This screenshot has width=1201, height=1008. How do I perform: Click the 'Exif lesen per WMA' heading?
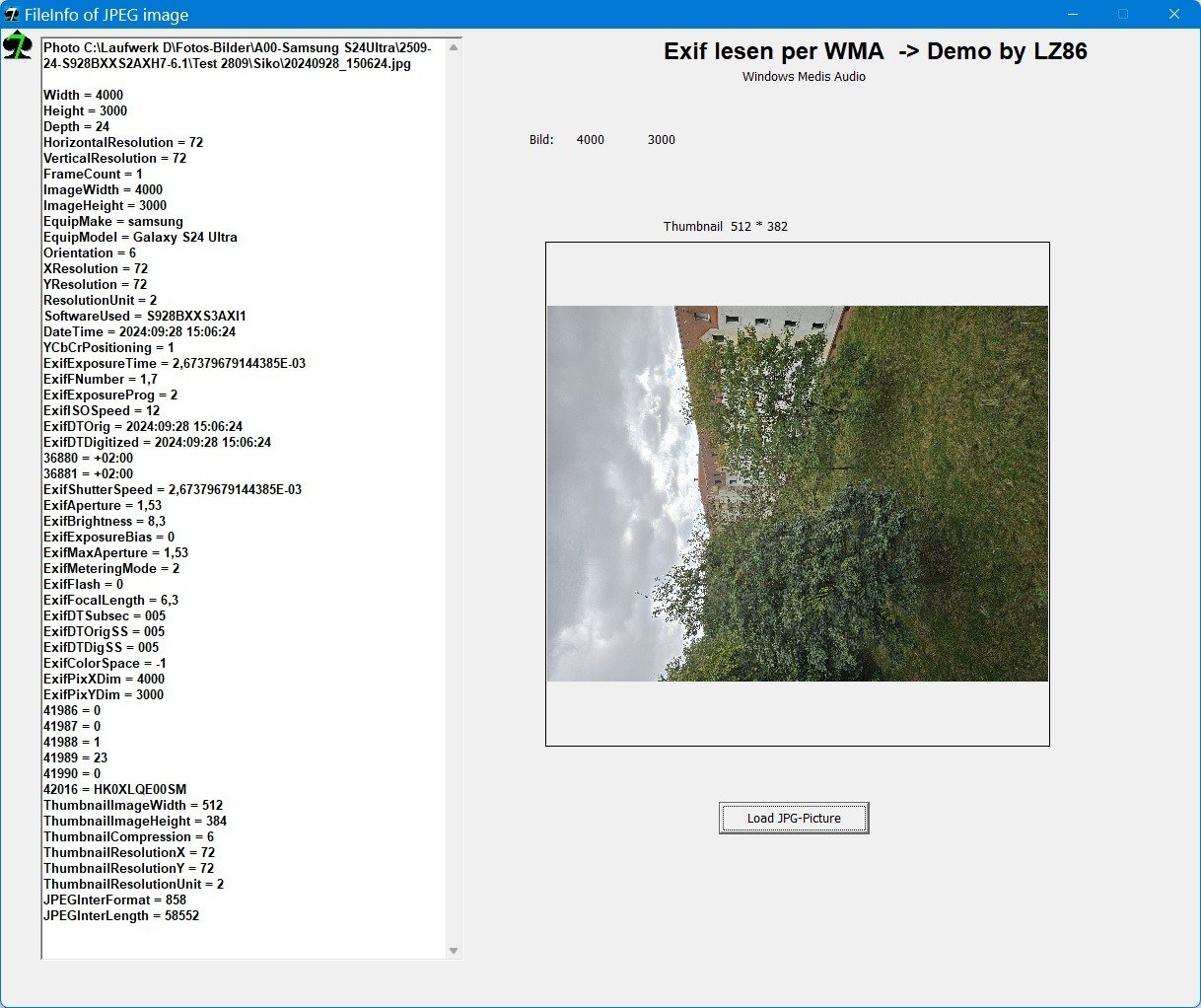click(x=774, y=51)
